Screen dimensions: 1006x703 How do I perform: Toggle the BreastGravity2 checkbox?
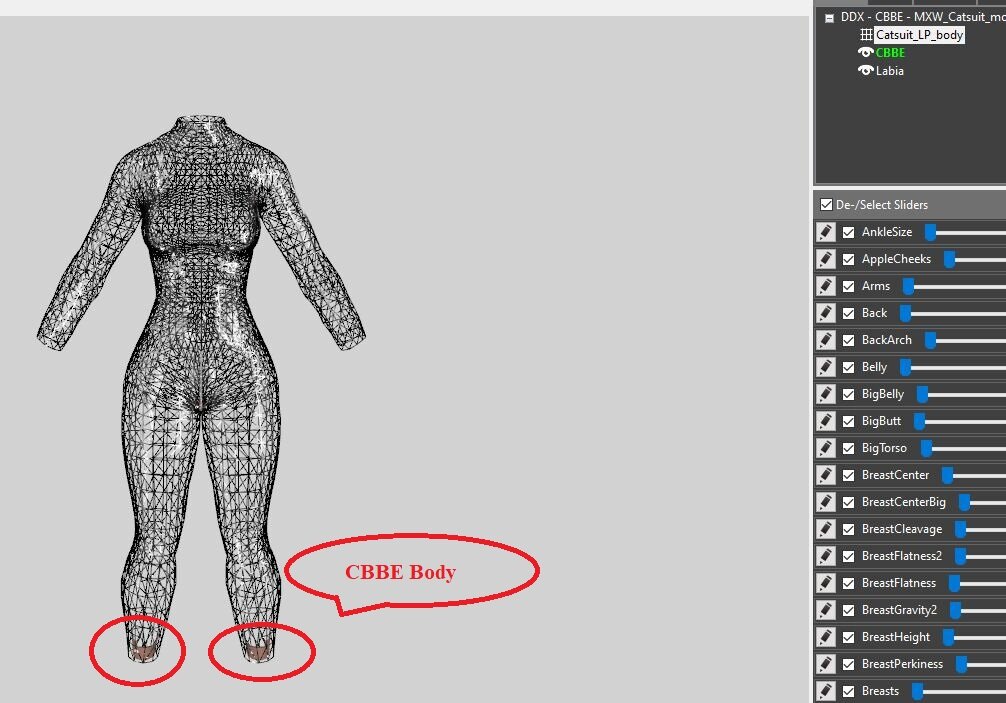[848, 610]
